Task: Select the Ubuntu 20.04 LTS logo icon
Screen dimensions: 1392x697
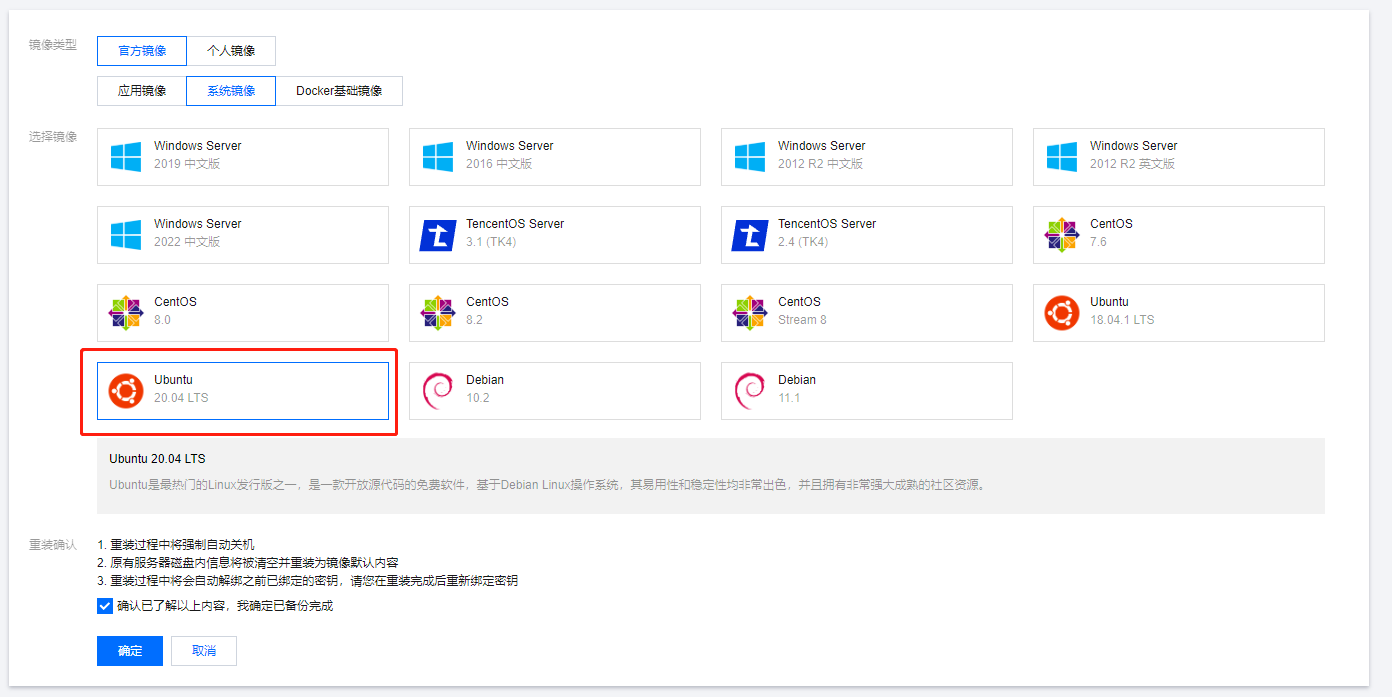Action: pos(126,390)
